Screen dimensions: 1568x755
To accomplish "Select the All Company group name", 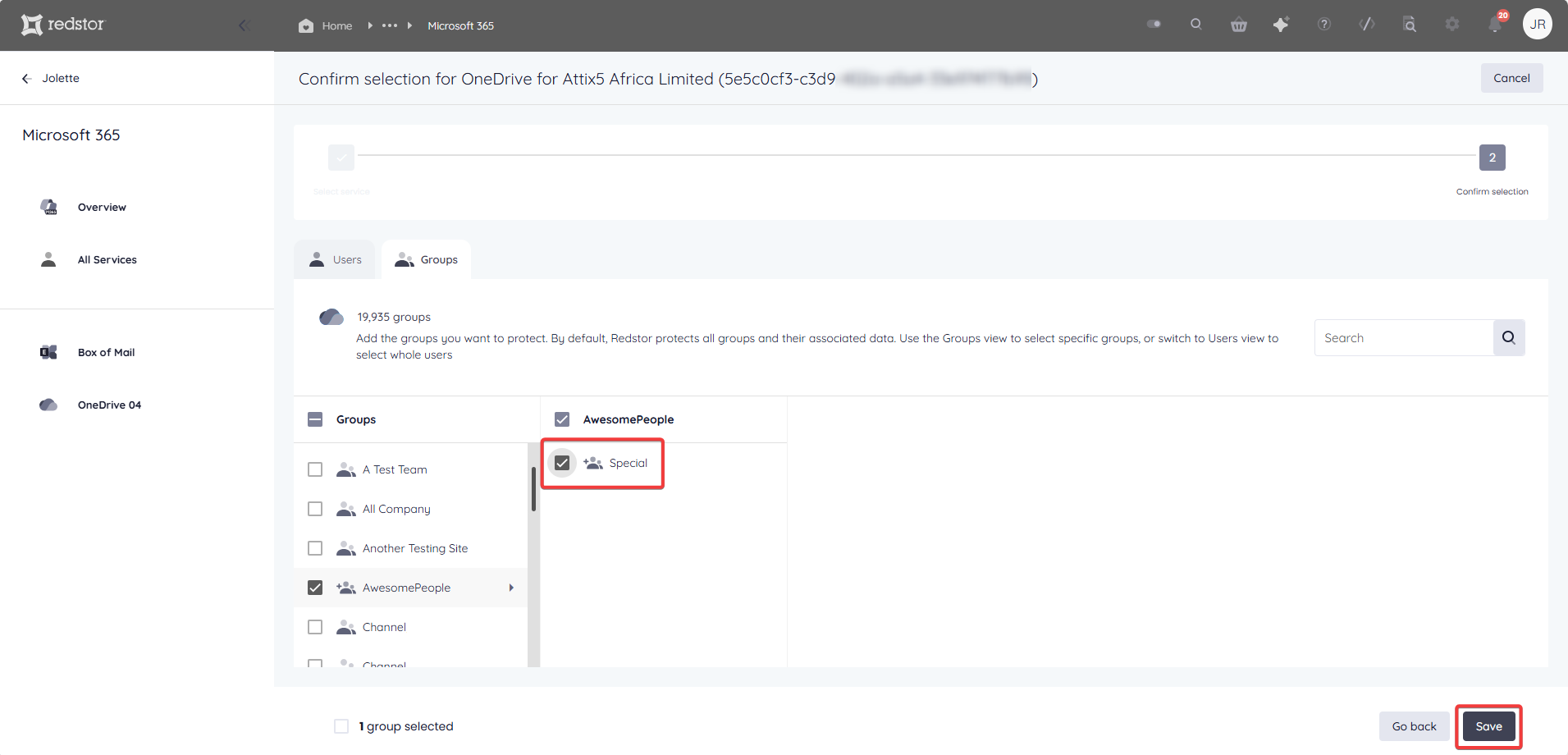I will click(396, 509).
